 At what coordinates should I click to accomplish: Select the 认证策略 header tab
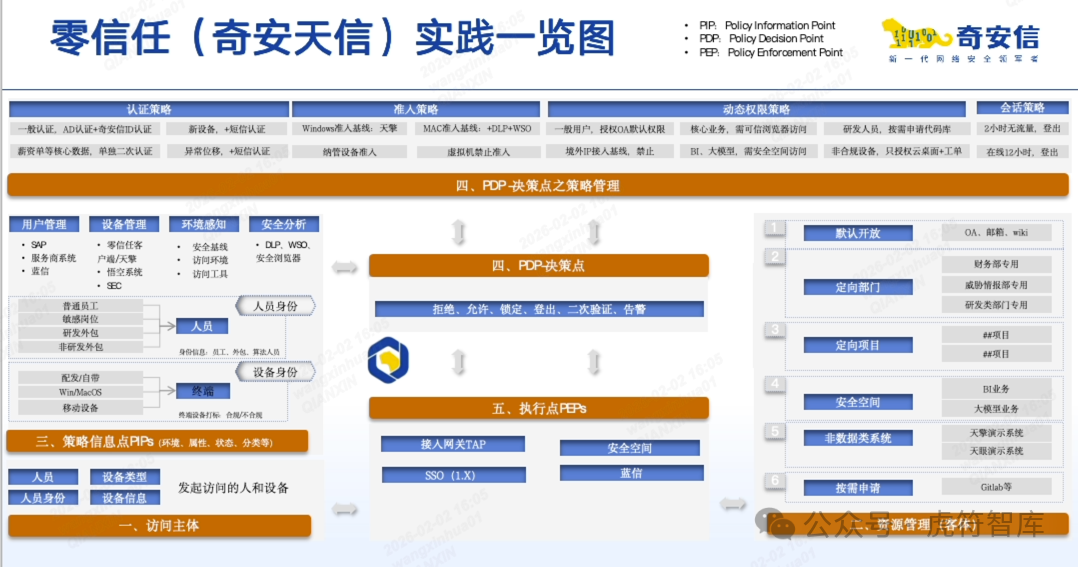pos(149,109)
